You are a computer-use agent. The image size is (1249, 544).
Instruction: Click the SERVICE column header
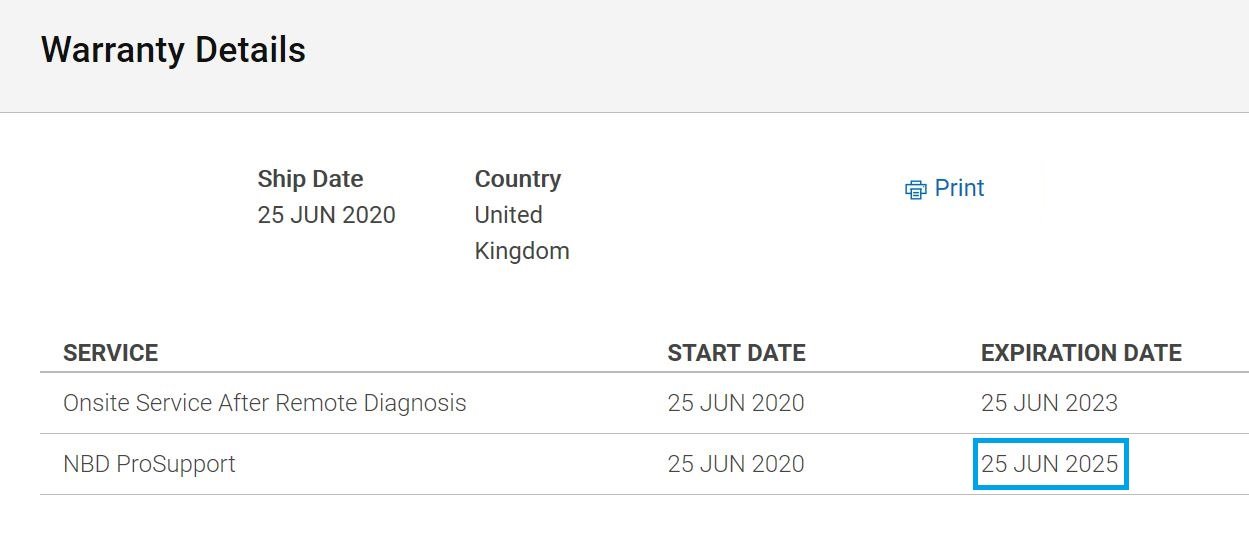click(x=110, y=353)
